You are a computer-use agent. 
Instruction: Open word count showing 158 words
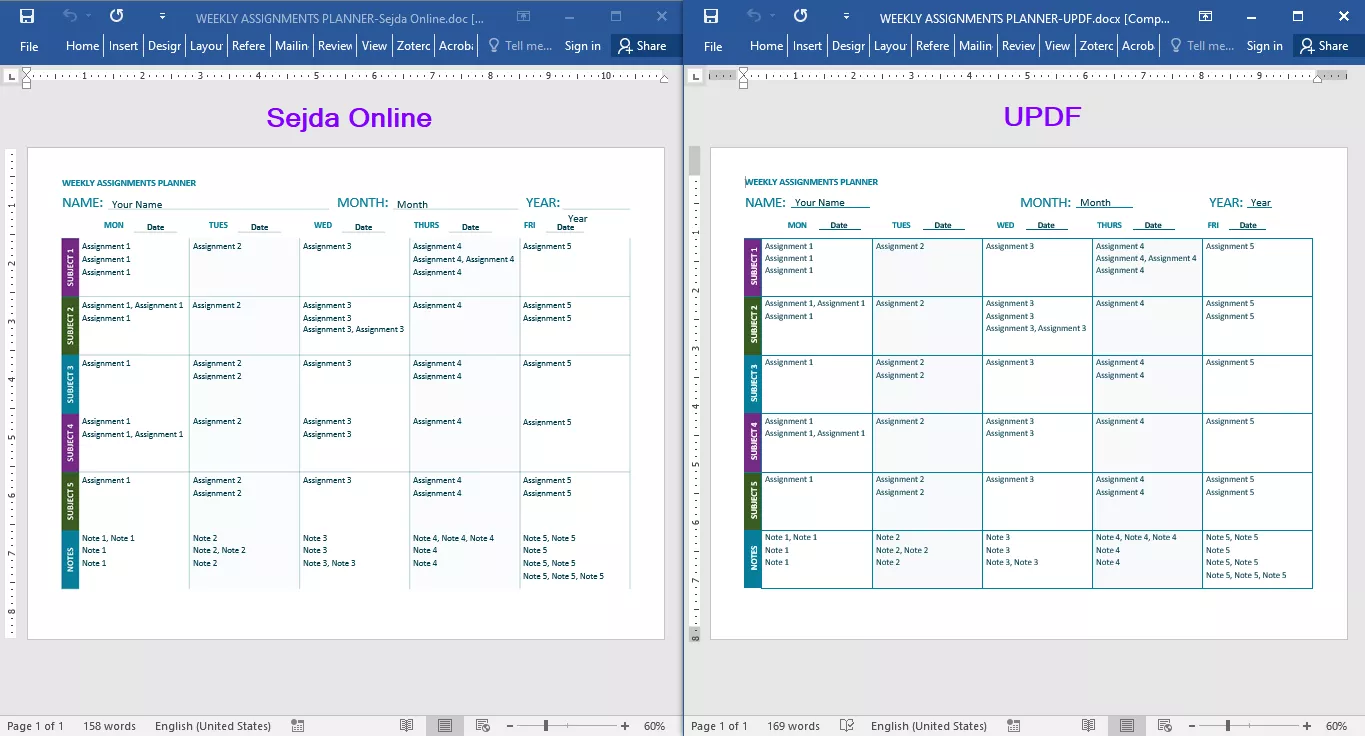[x=109, y=726]
